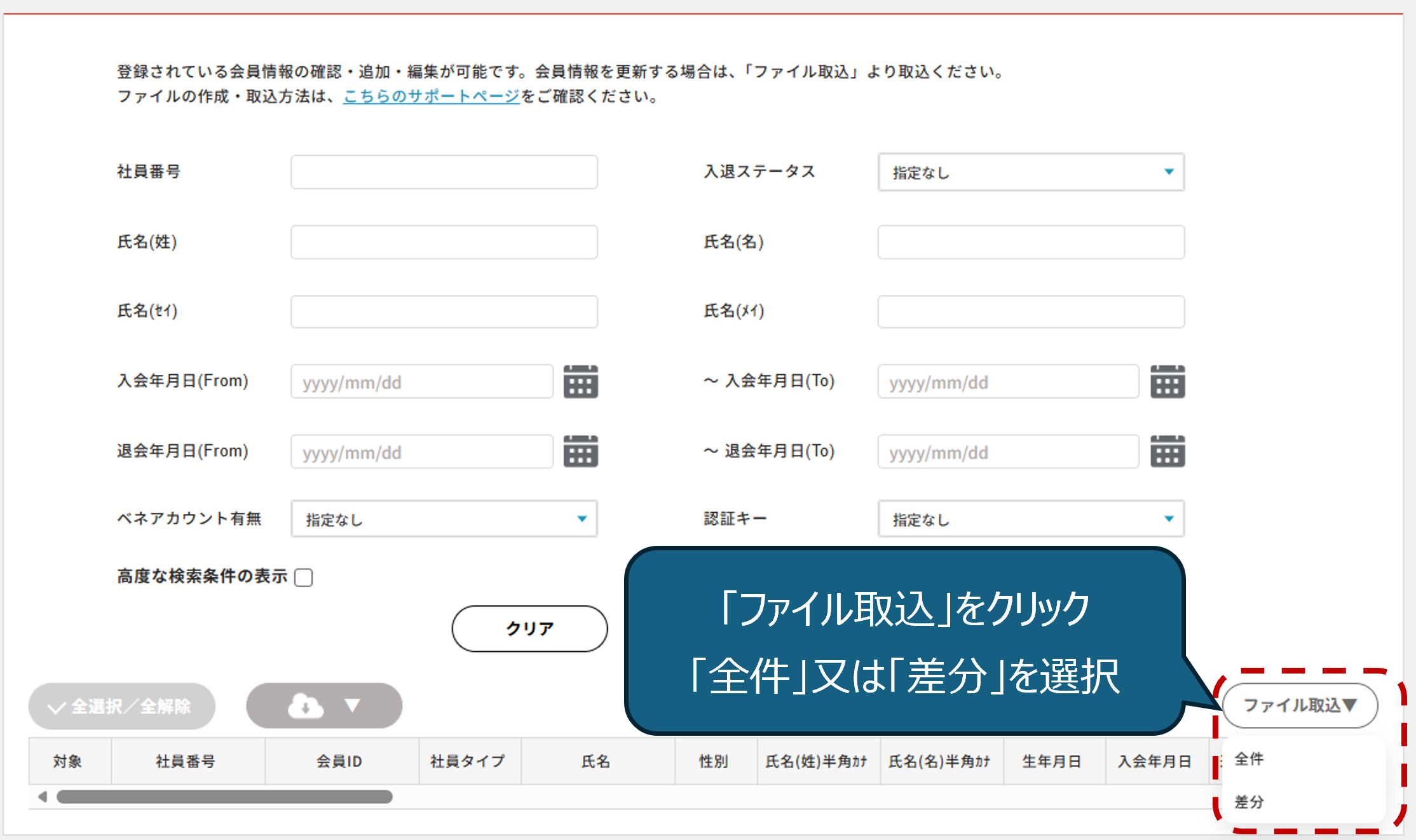Open the ファイル取込 dropdown button
The height and width of the screenshot is (840, 1416).
point(1299,705)
